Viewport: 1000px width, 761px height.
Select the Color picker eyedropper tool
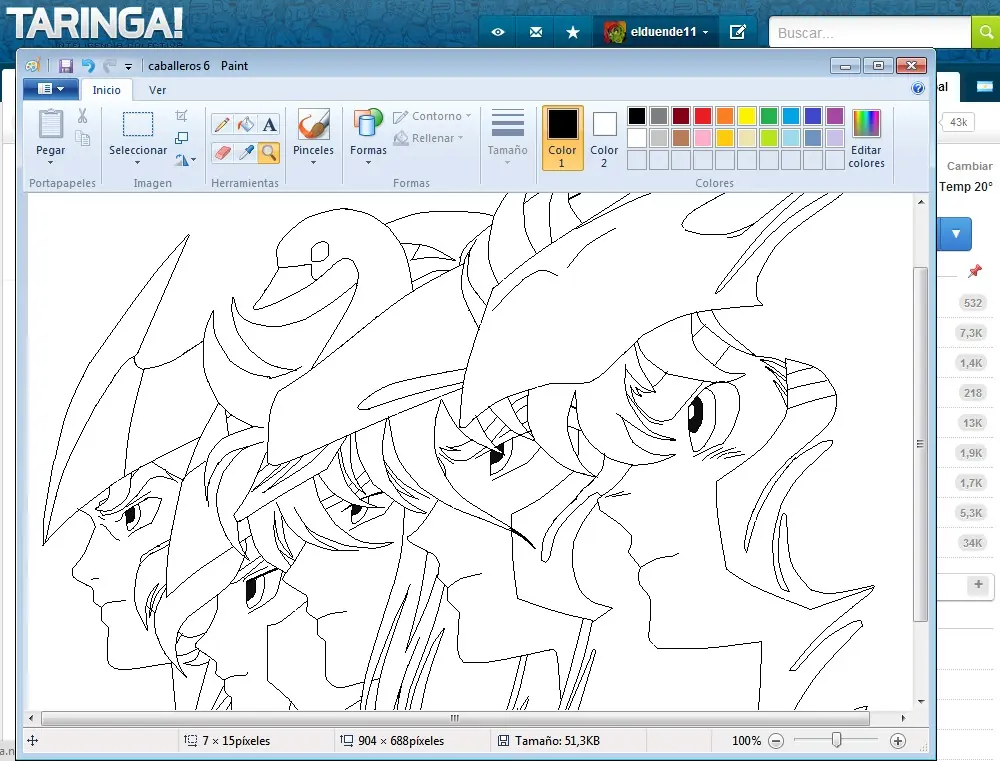[x=245, y=152]
